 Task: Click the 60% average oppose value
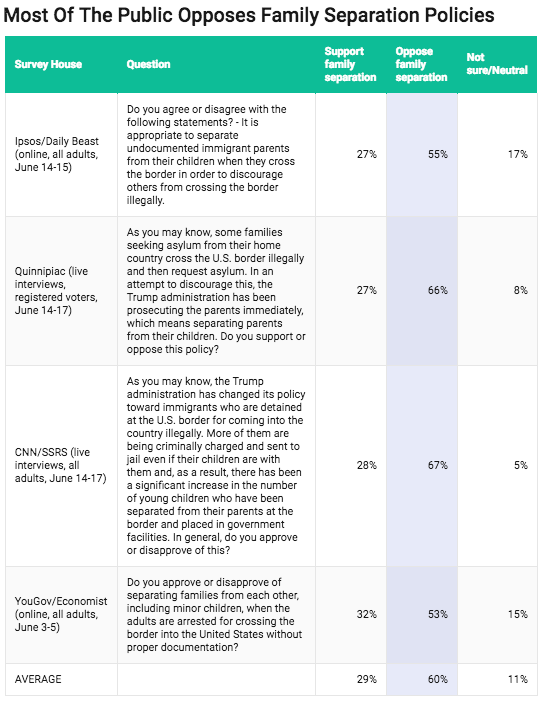coord(437,679)
